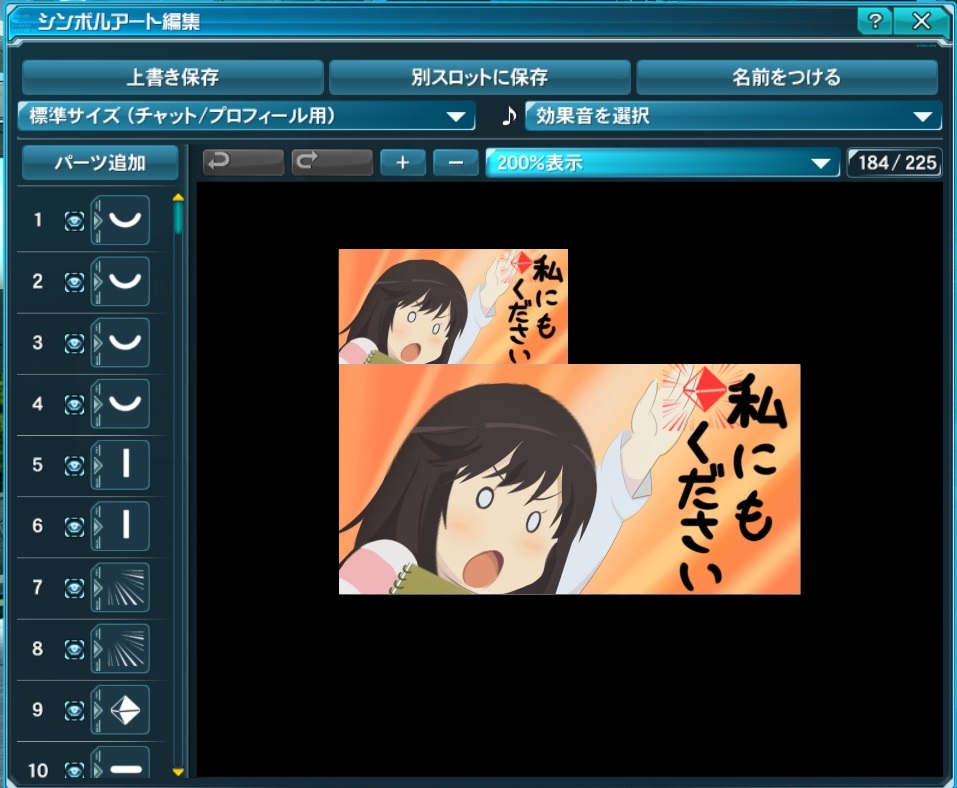The width and height of the screenshot is (957, 788).
Task: Hide layer 5 with eye icon
Action: 74,465
